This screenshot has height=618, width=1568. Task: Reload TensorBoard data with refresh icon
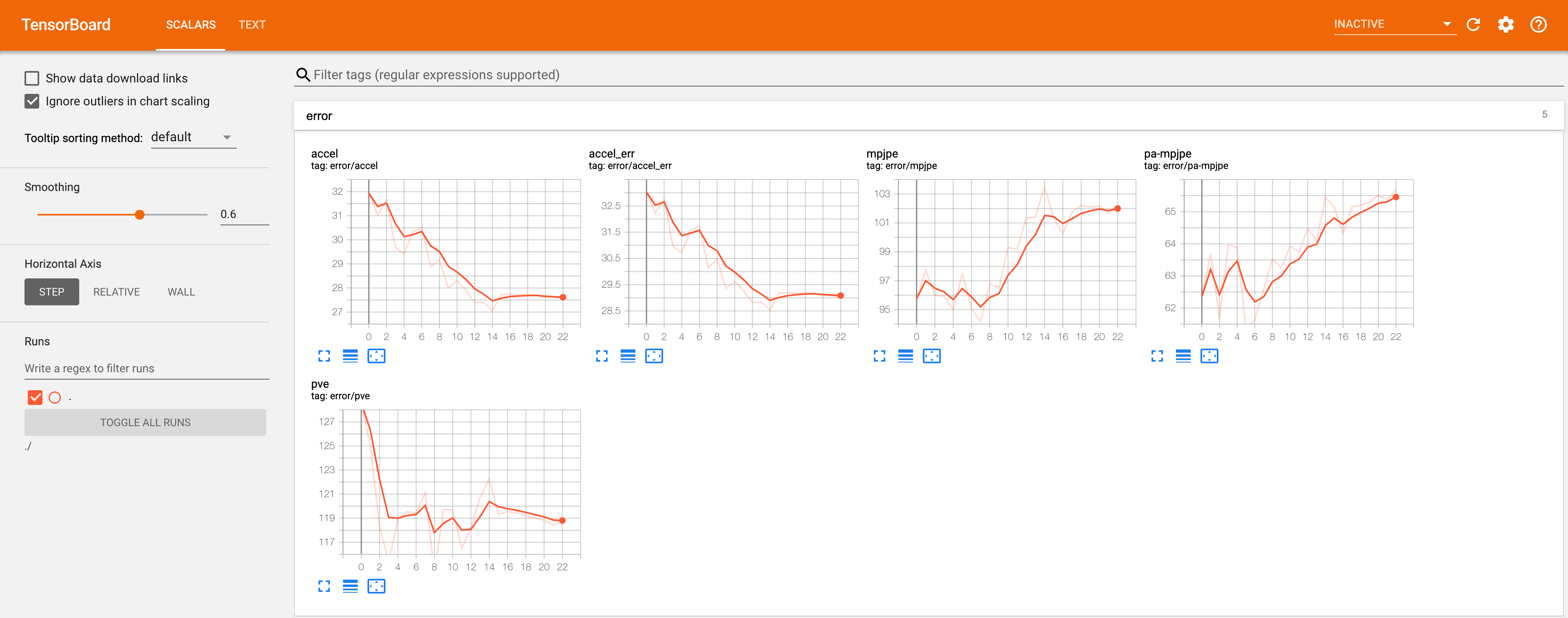[1473, 24]
